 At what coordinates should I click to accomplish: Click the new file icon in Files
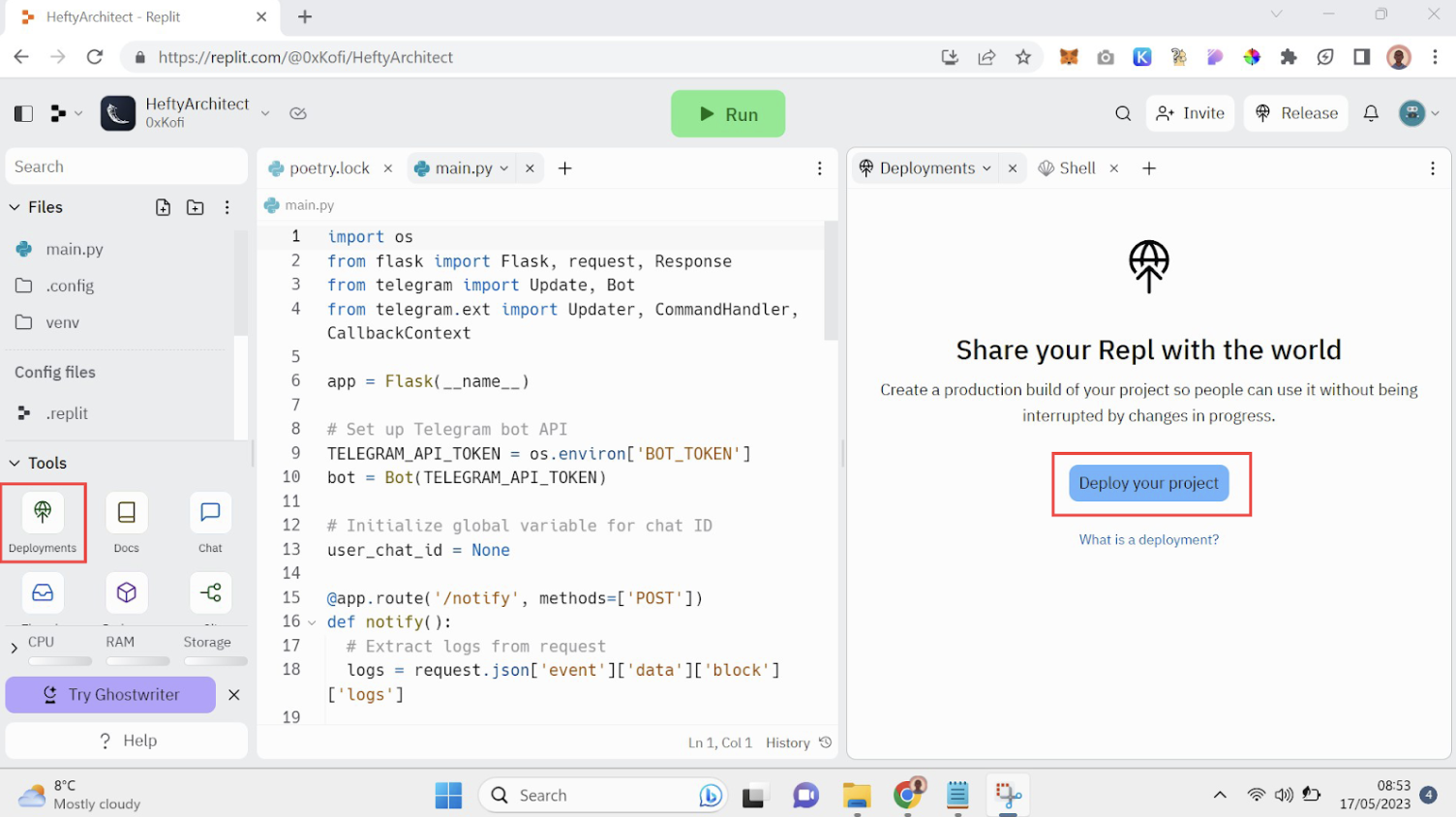point(163,207)
